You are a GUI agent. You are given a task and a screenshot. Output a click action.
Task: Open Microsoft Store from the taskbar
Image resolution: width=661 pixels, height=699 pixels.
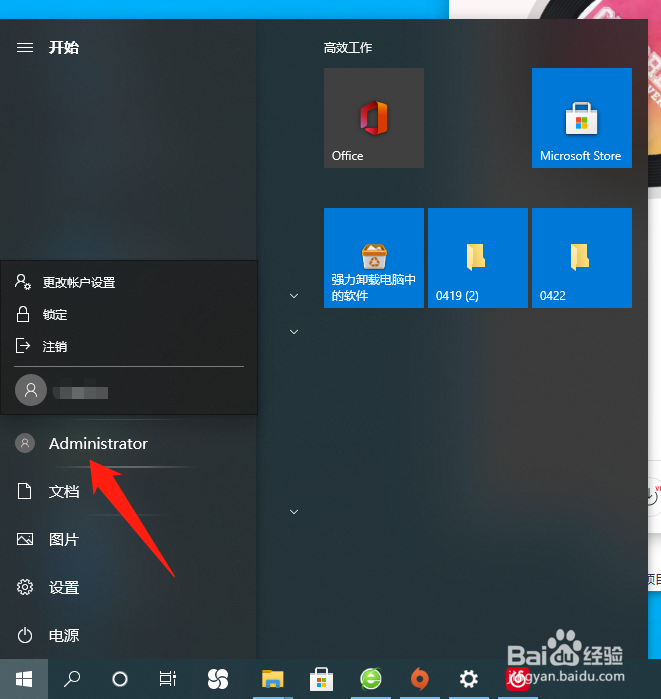[x=321, y=679]
